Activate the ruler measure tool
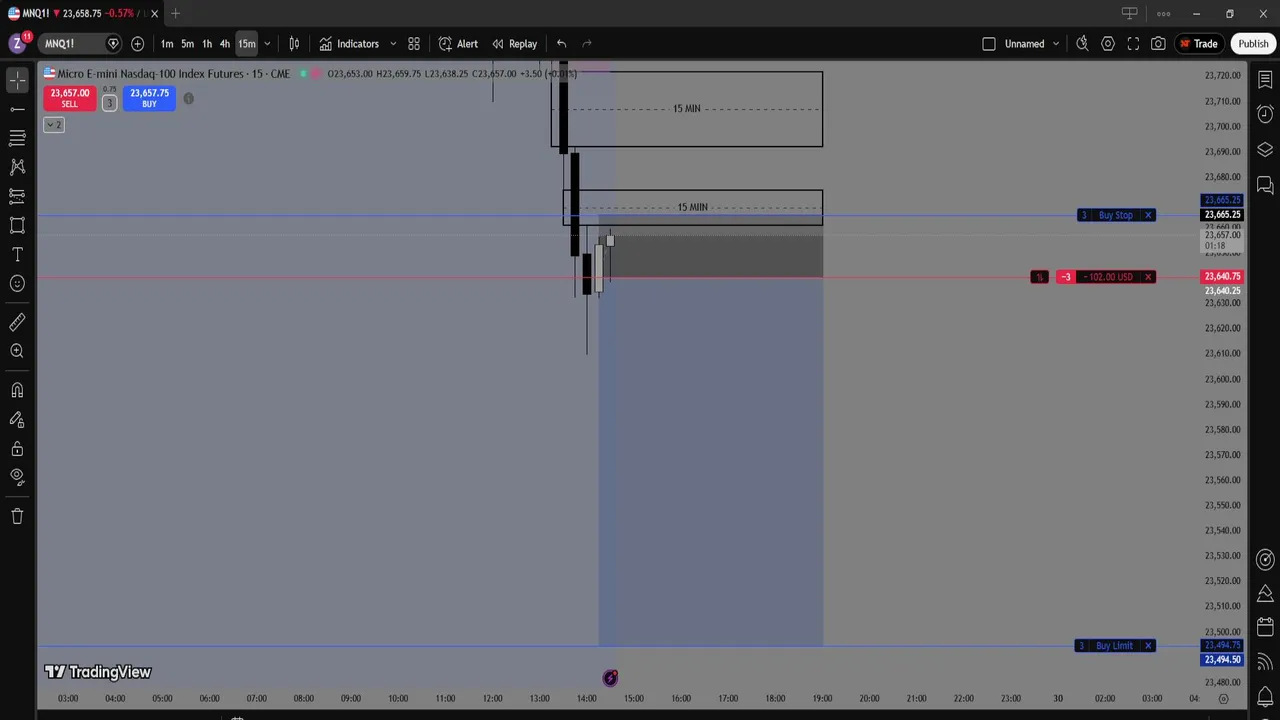Viewport: 1280px width, 720px height. [17, 322]
